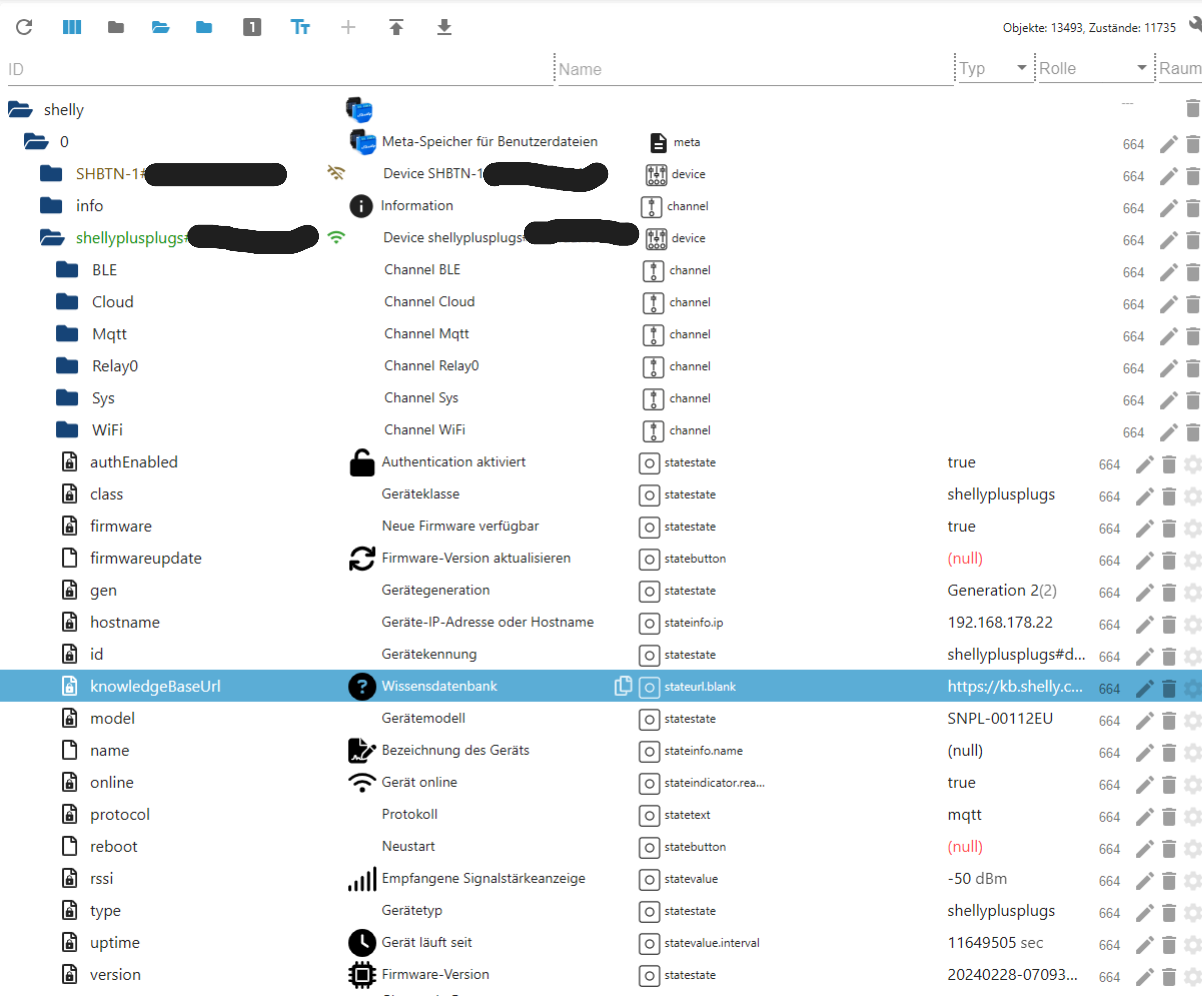Open the column view selector in toolbar
The width and height of the screenshot is (1202, 996).
[72, 27]
